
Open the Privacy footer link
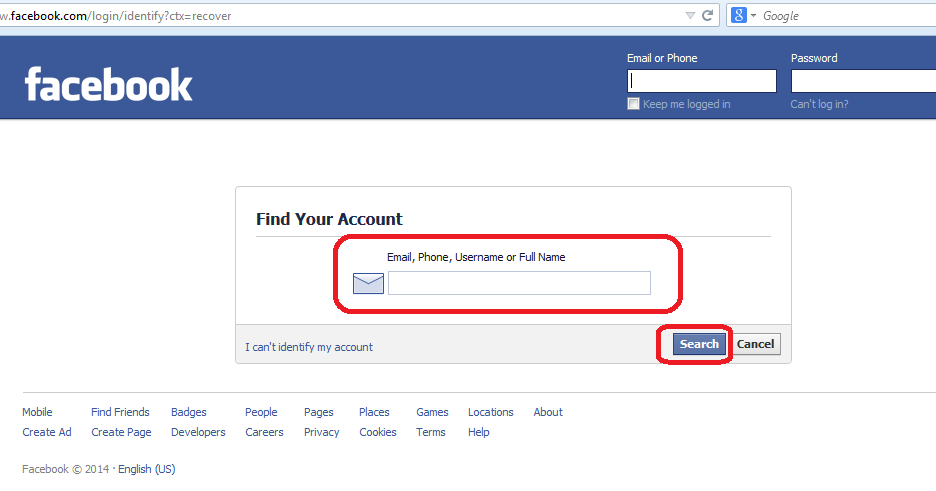321,432
